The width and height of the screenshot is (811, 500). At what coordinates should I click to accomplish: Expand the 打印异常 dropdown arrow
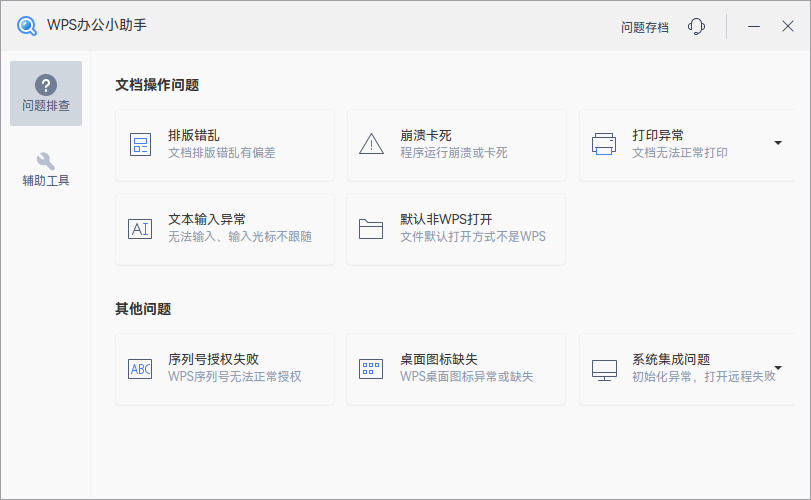click(778, 143)
